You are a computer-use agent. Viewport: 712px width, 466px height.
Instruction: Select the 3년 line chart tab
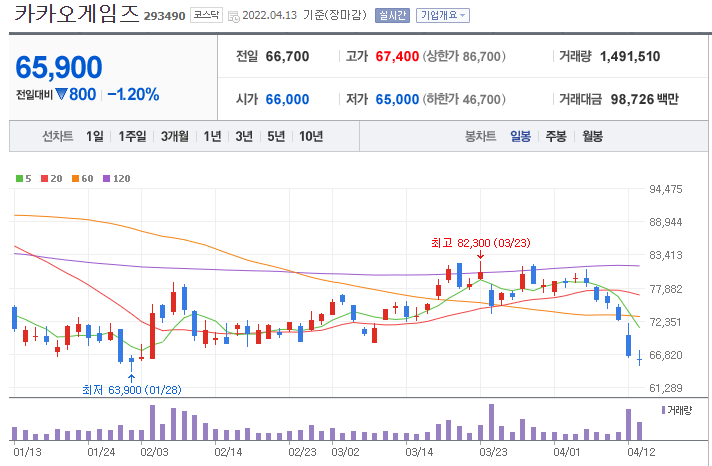pyautogui.click(x=244, y=136)
